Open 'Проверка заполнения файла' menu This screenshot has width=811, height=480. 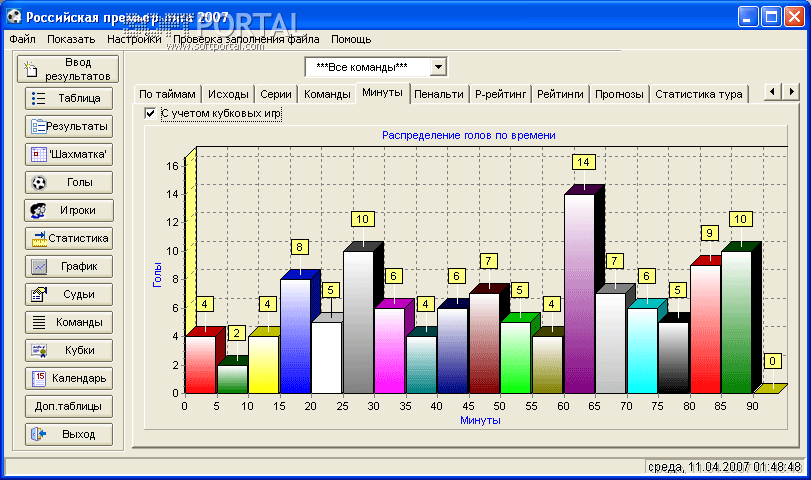(246, 39)
